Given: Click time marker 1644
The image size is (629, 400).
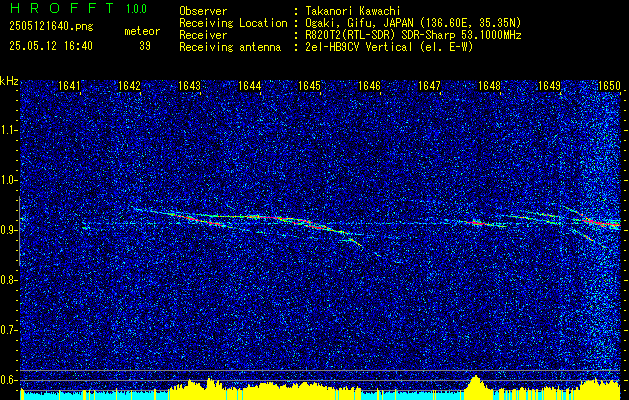Looking at the screenshot, I should 250,86.
